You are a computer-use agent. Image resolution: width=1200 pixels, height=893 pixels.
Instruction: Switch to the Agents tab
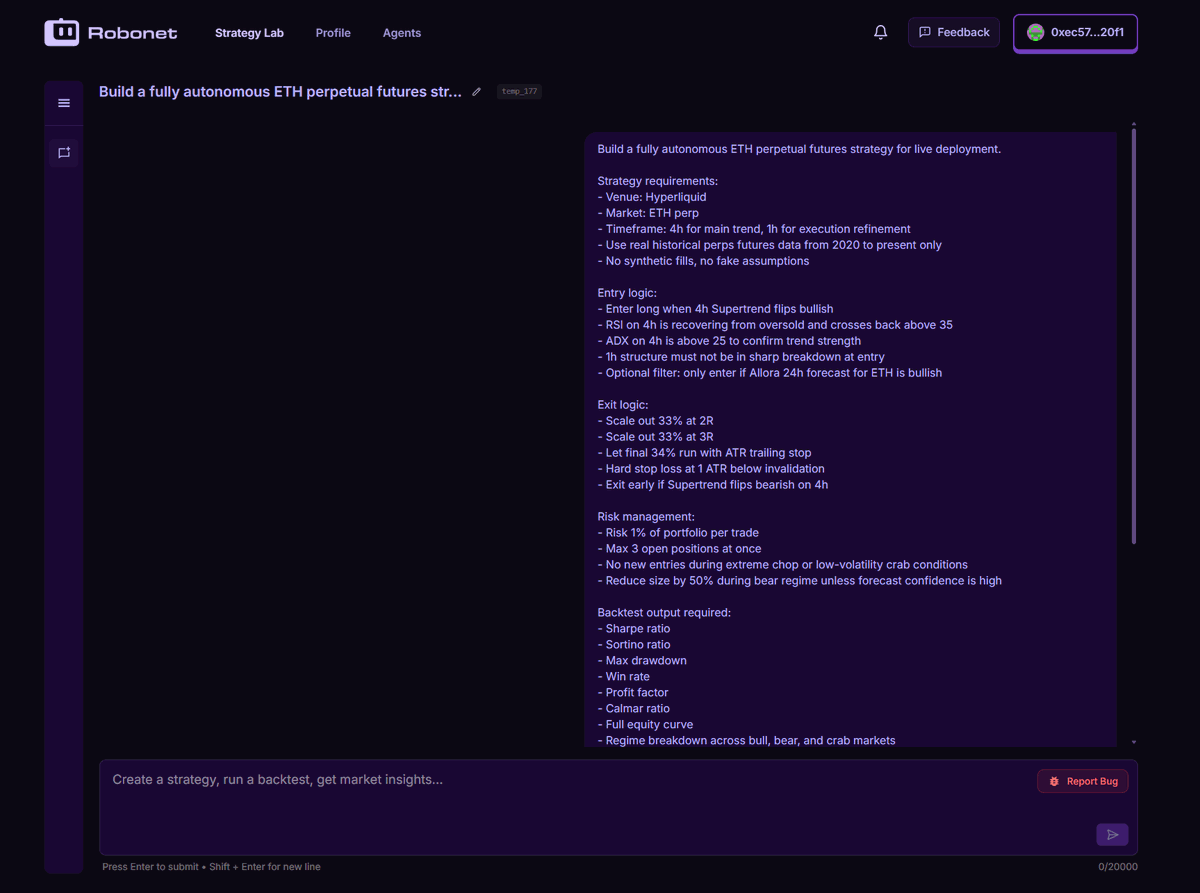point(402,33)
